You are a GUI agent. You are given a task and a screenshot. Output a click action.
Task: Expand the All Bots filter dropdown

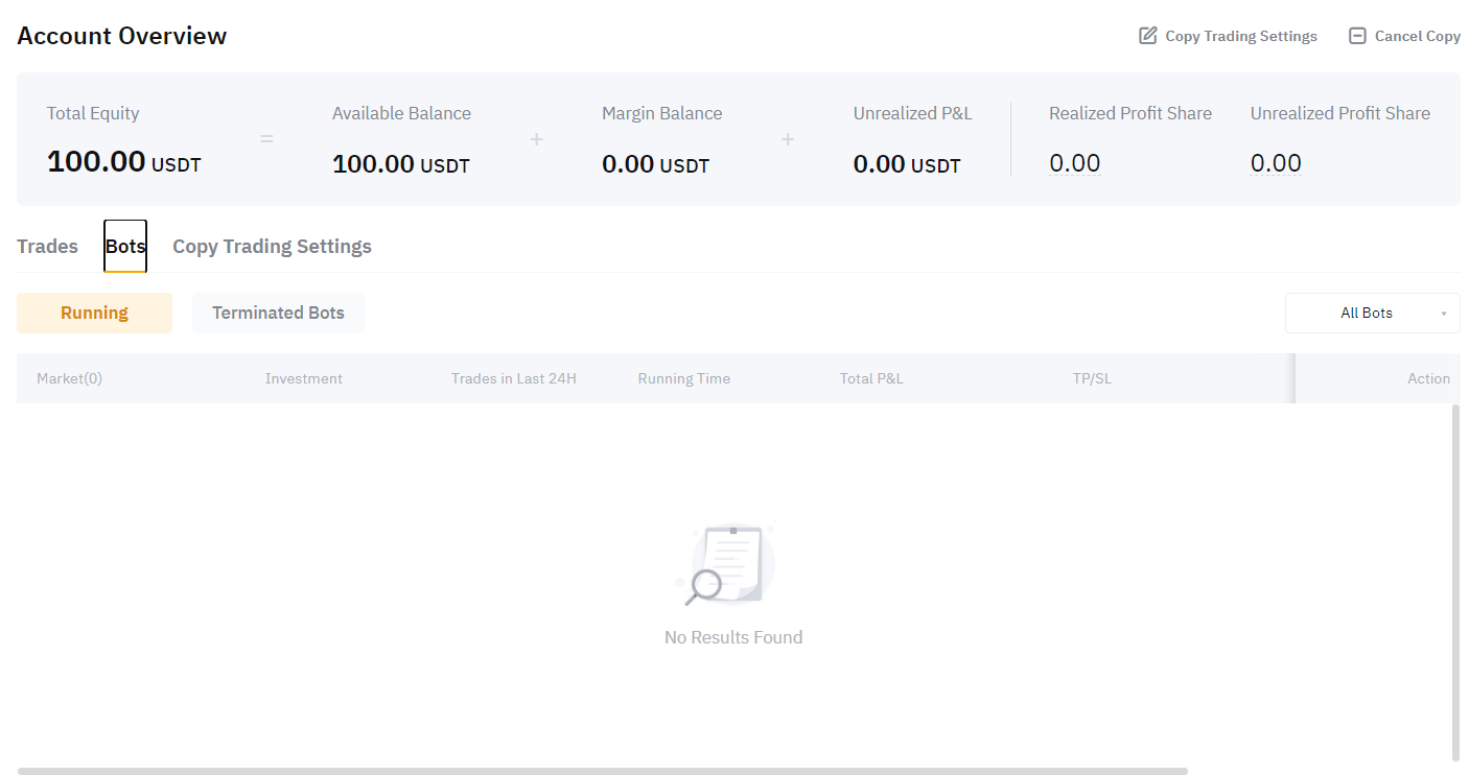[x=1372, y=313]
